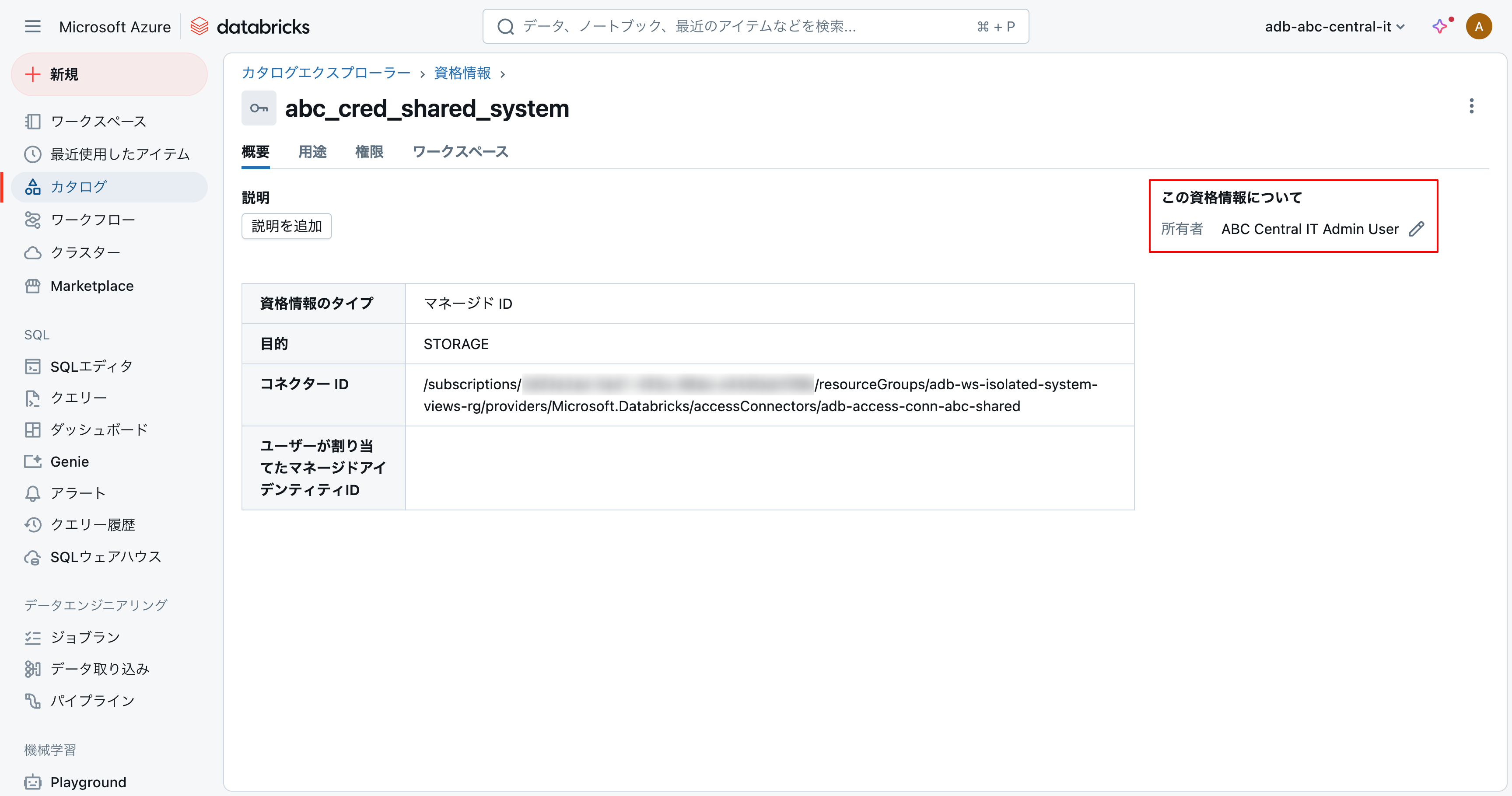
Task: Open Marketplace from the sidebar
Action: pyautogui.click(x=91, y=286)
